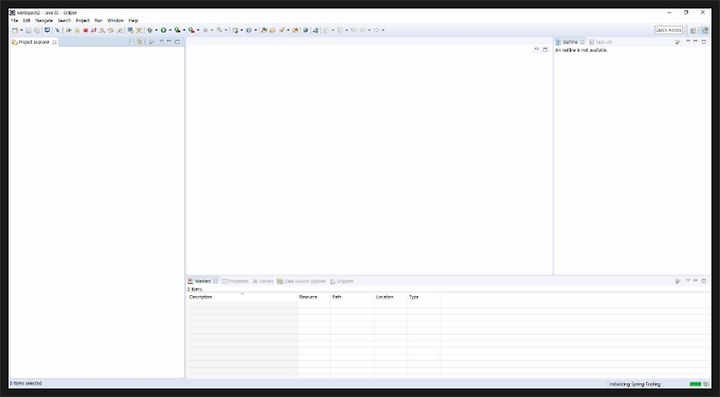Sort by the Description column header
Image resolution: width=720 pixels, height=397 pixels.
(242, 297)
